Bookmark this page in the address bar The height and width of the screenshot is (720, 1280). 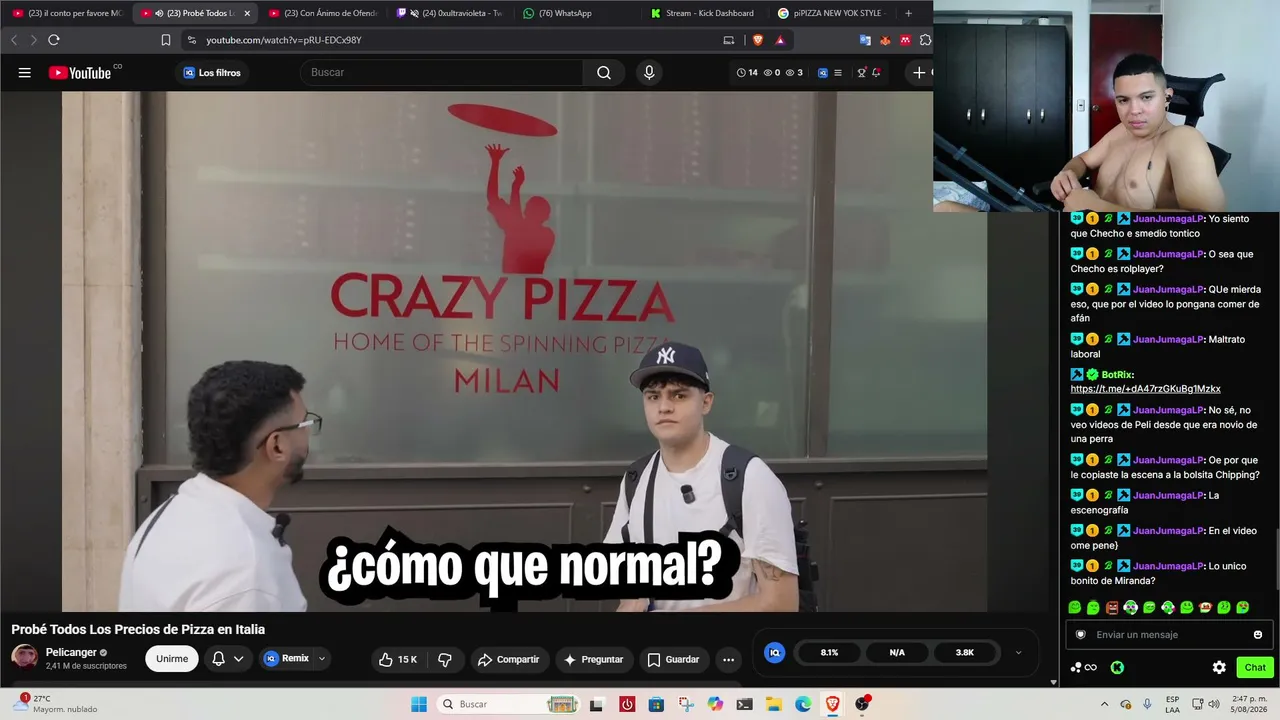tap(166, 40)
